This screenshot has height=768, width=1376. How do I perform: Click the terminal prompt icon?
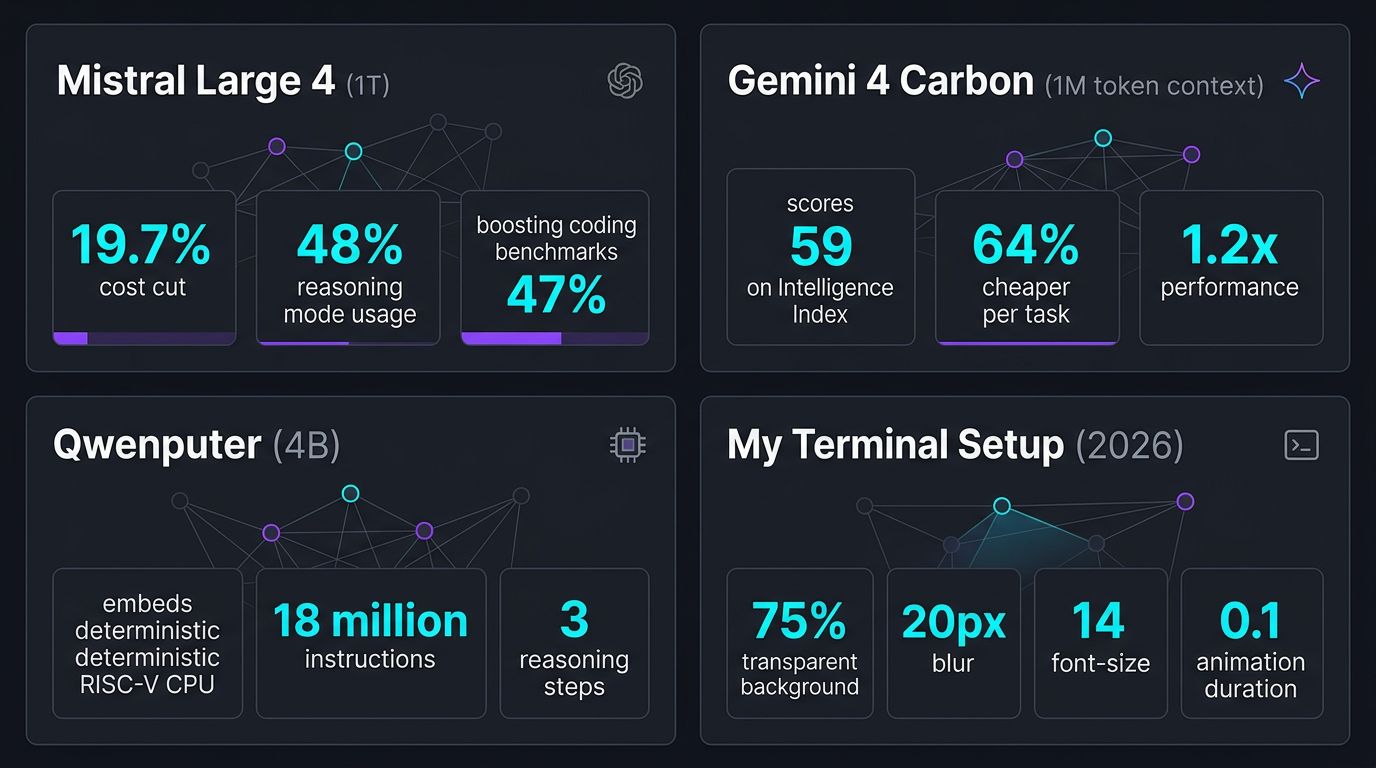(1301, 445)
